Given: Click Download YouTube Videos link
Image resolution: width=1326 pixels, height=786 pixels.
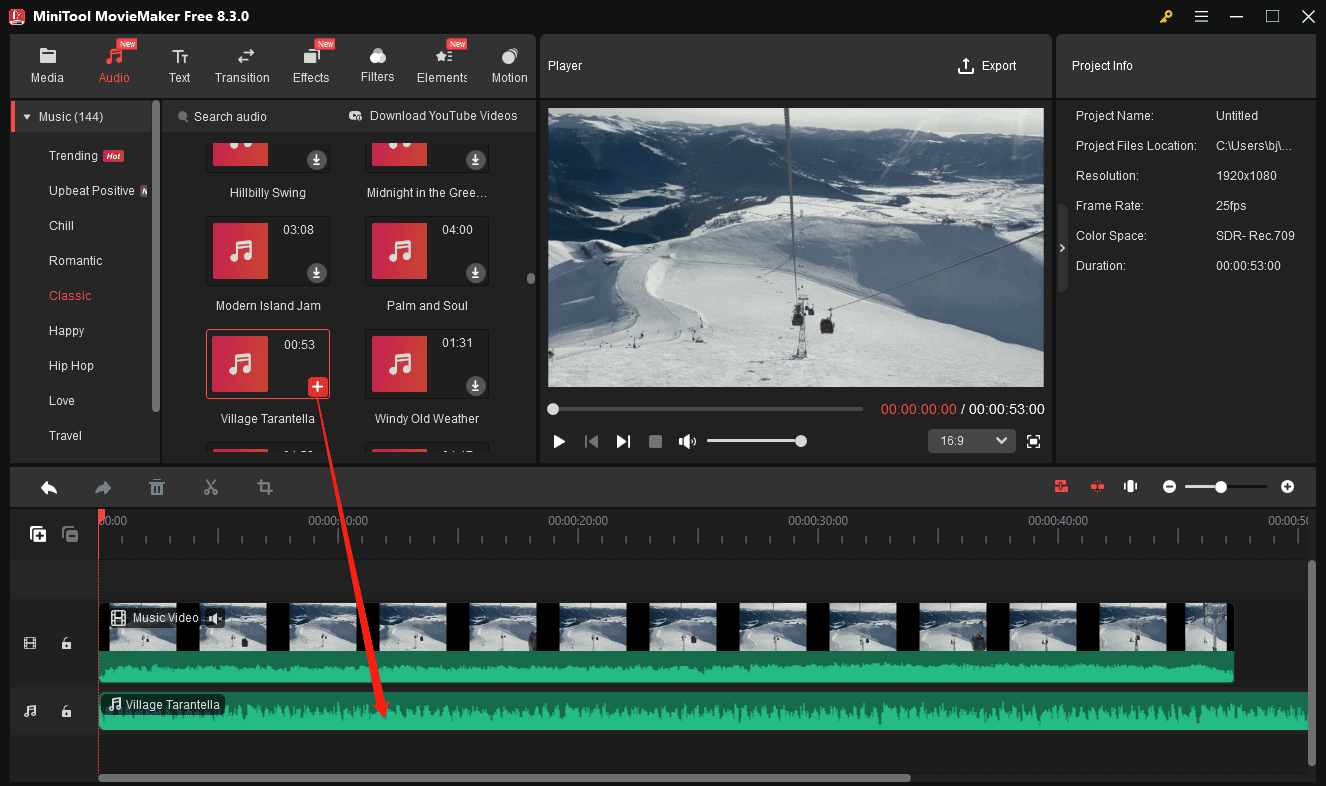Looking at the screenshot, I should 433,116.
